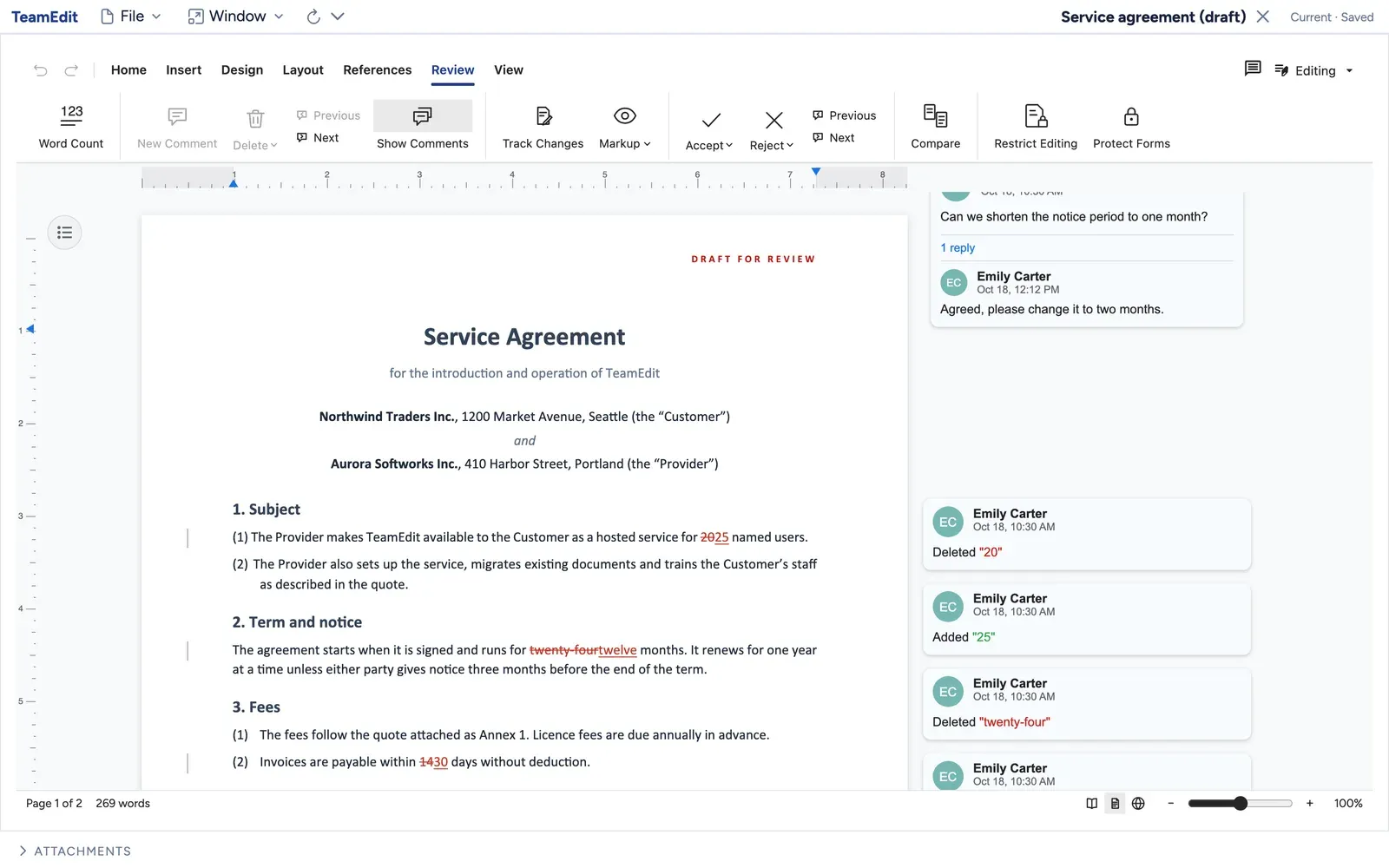Go to the Next comment
This screenshot has height=868, width=1389.
[318, 138]
